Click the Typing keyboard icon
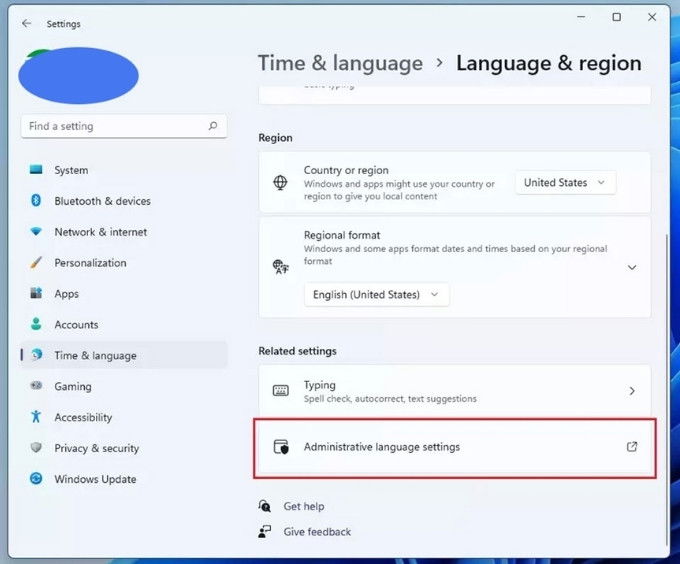 pyautogui.click(x=281, y=391)
